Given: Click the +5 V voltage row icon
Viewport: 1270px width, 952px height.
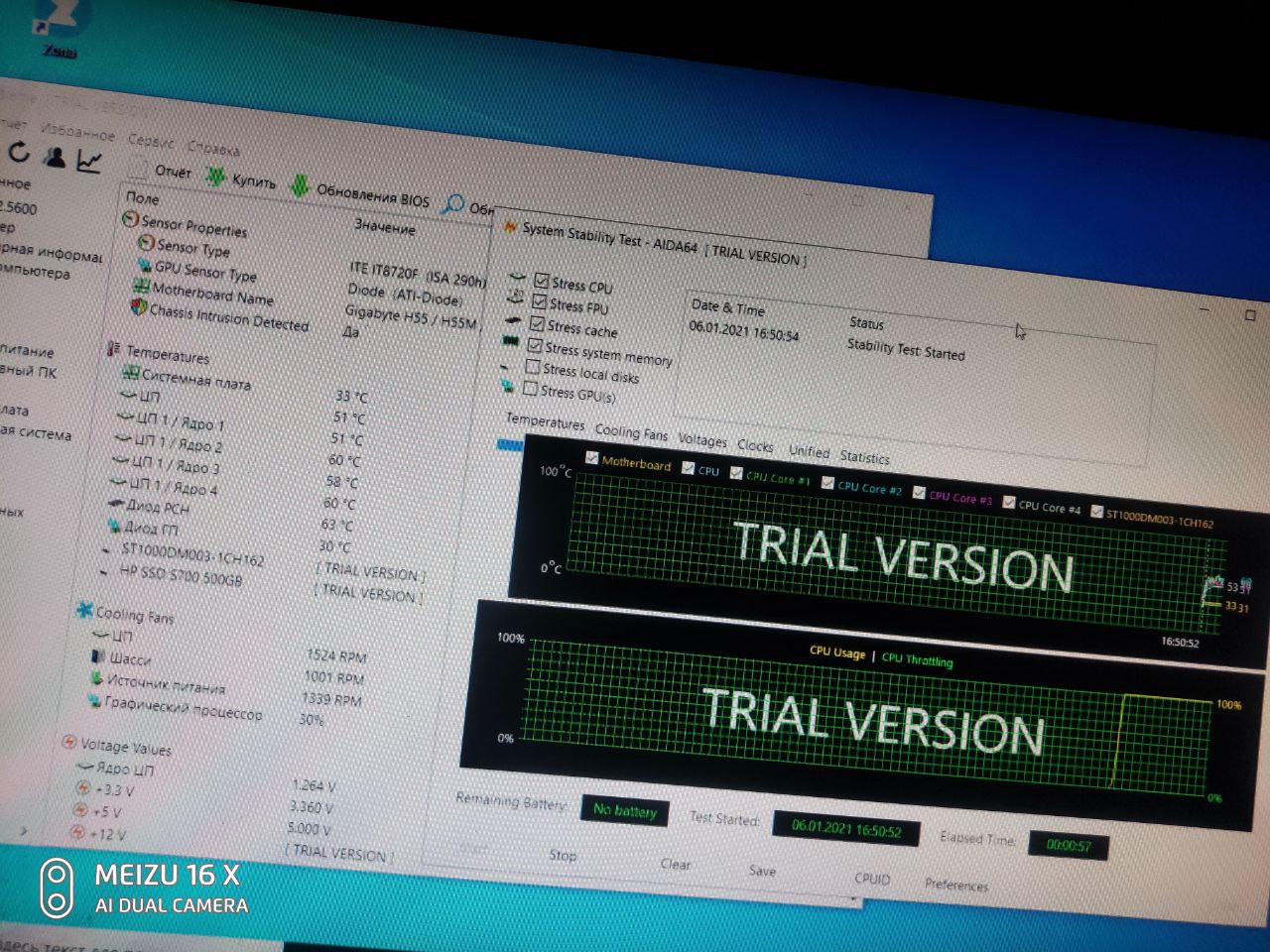Looking at the screenshot, I should [82, 810].
